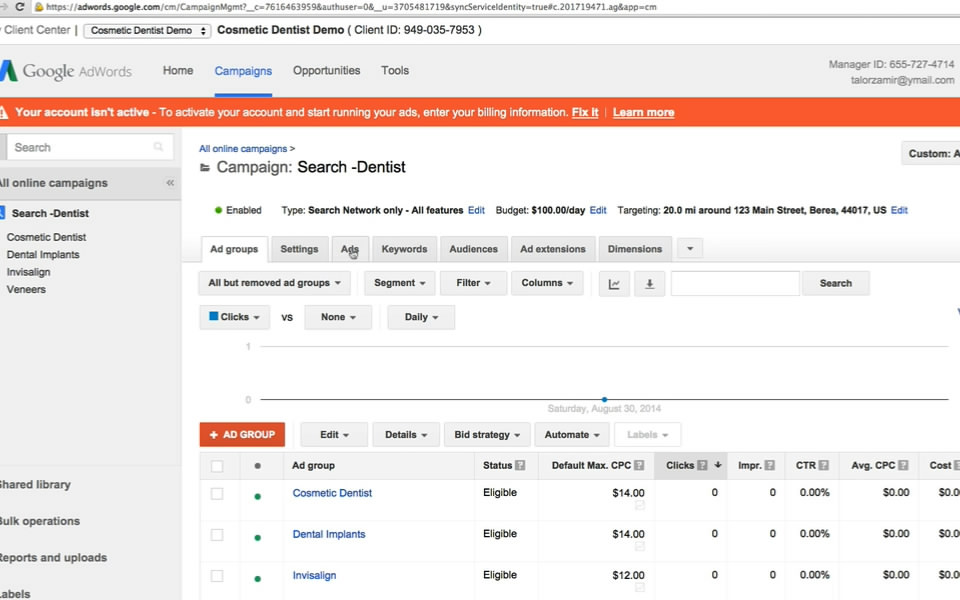Switch to the Audiences tab

473,249
